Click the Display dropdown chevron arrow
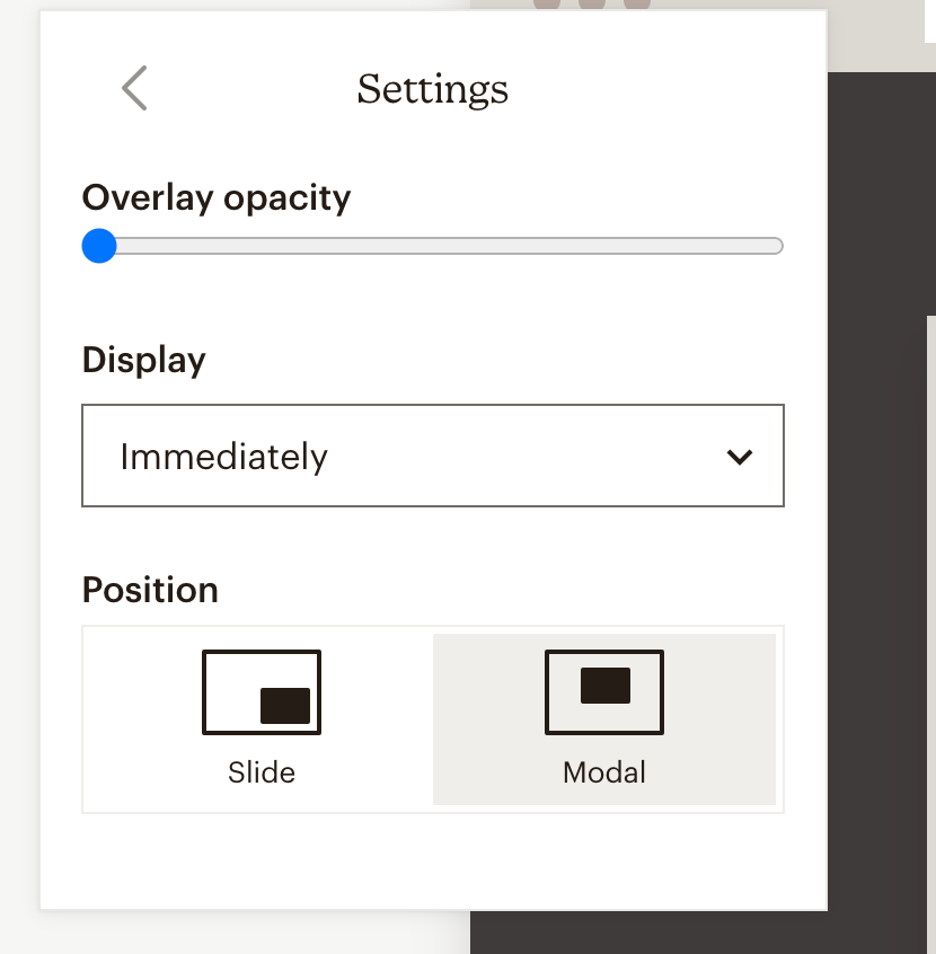936x954 pixels. coord(739,457)
